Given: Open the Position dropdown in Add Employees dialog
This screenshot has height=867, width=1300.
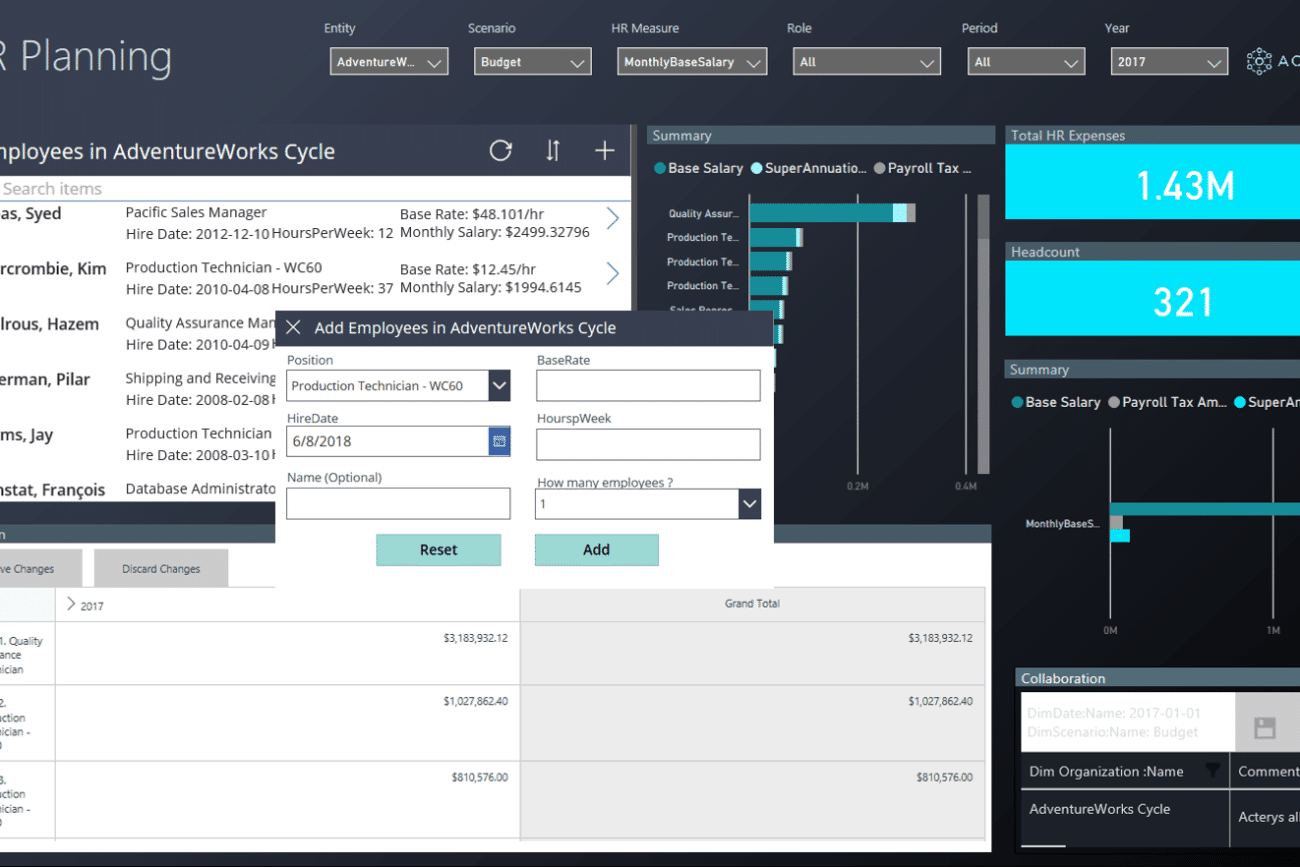Looking at the screenshot, I should point(499,386).
